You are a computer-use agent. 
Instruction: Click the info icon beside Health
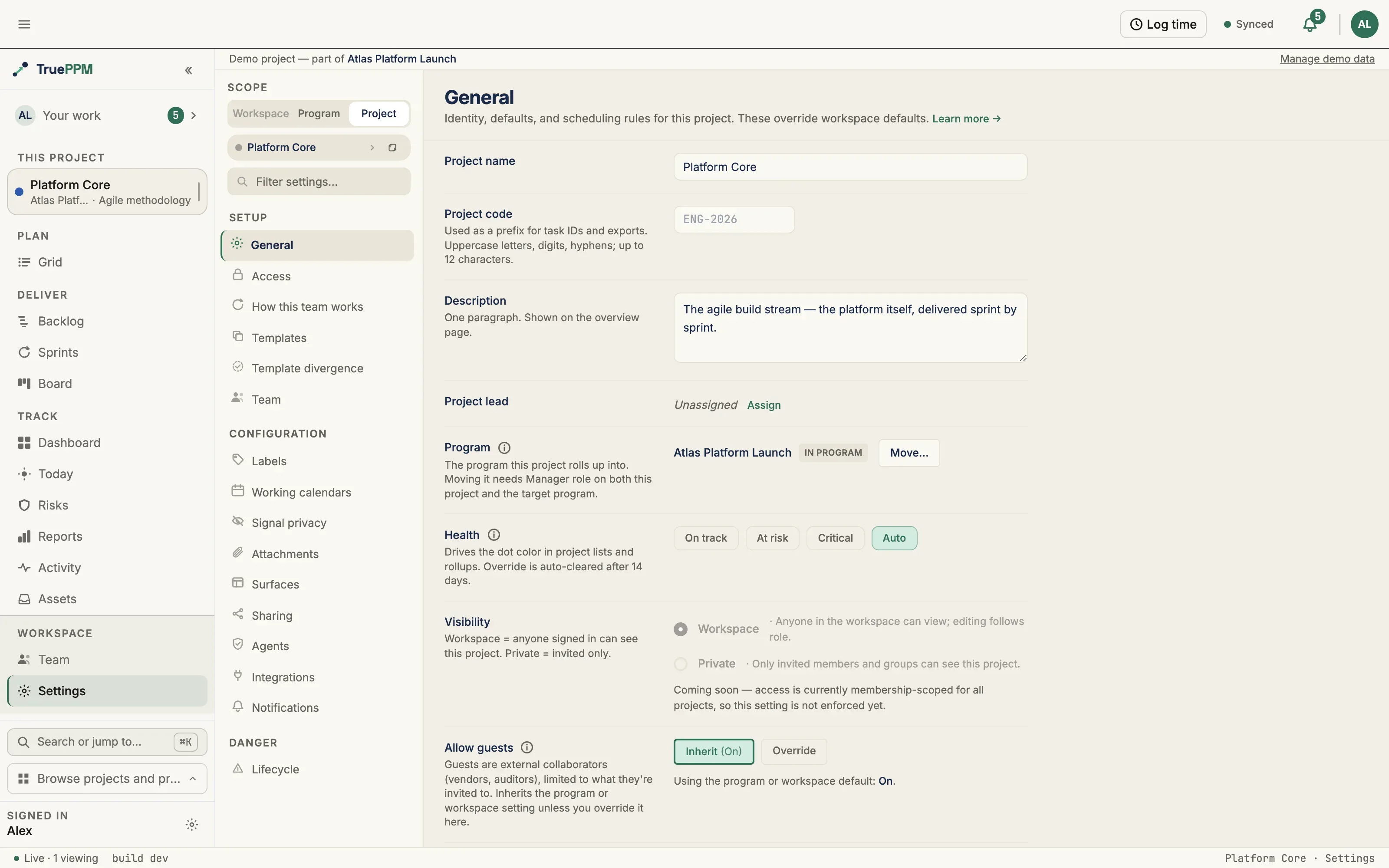(x=494, y=535)
